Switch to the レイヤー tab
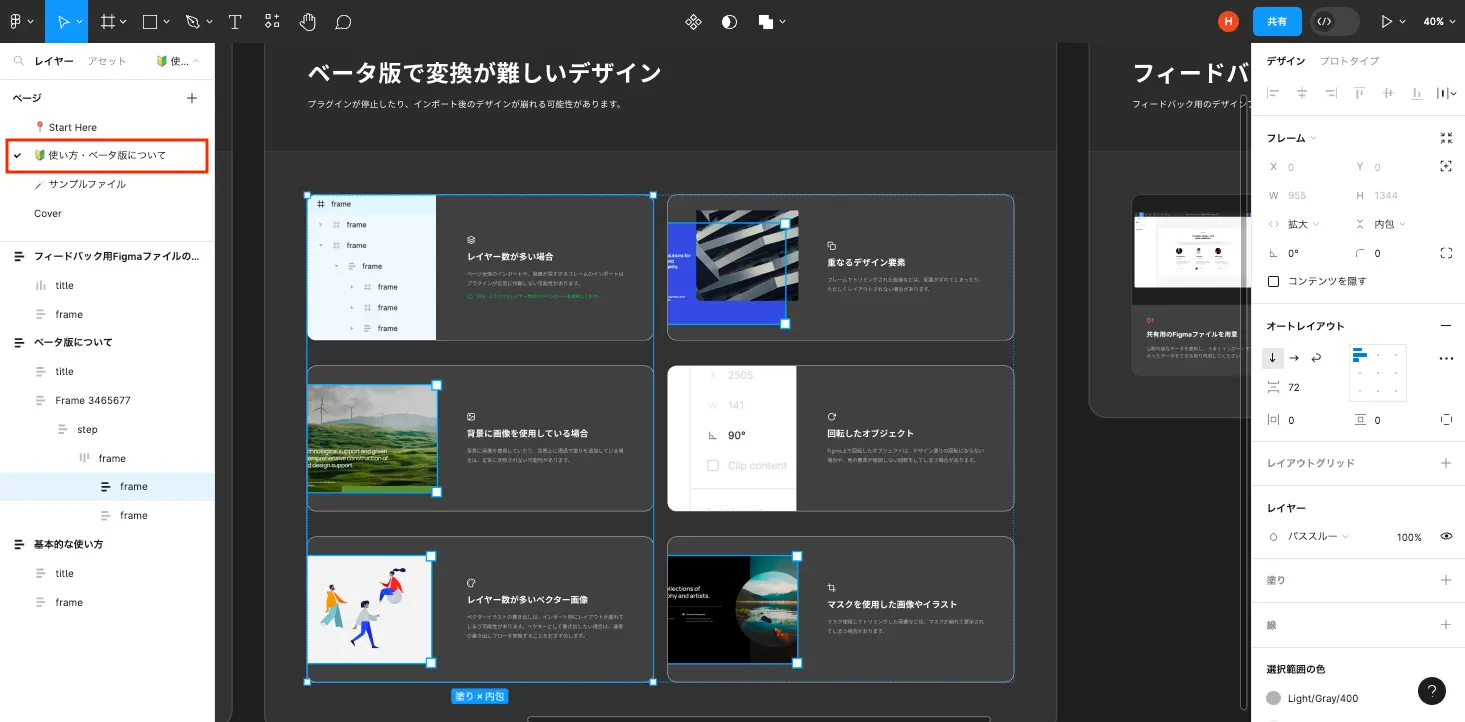The image size is (1465, 722). click(x=54, y=61)
